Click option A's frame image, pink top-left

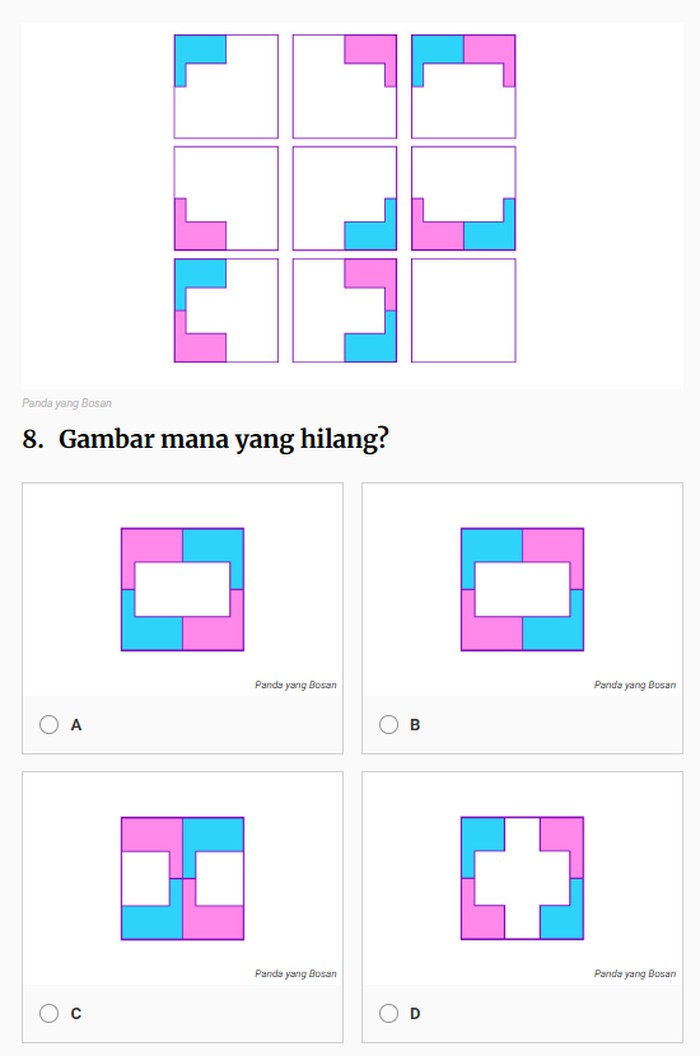coord(182,589)
